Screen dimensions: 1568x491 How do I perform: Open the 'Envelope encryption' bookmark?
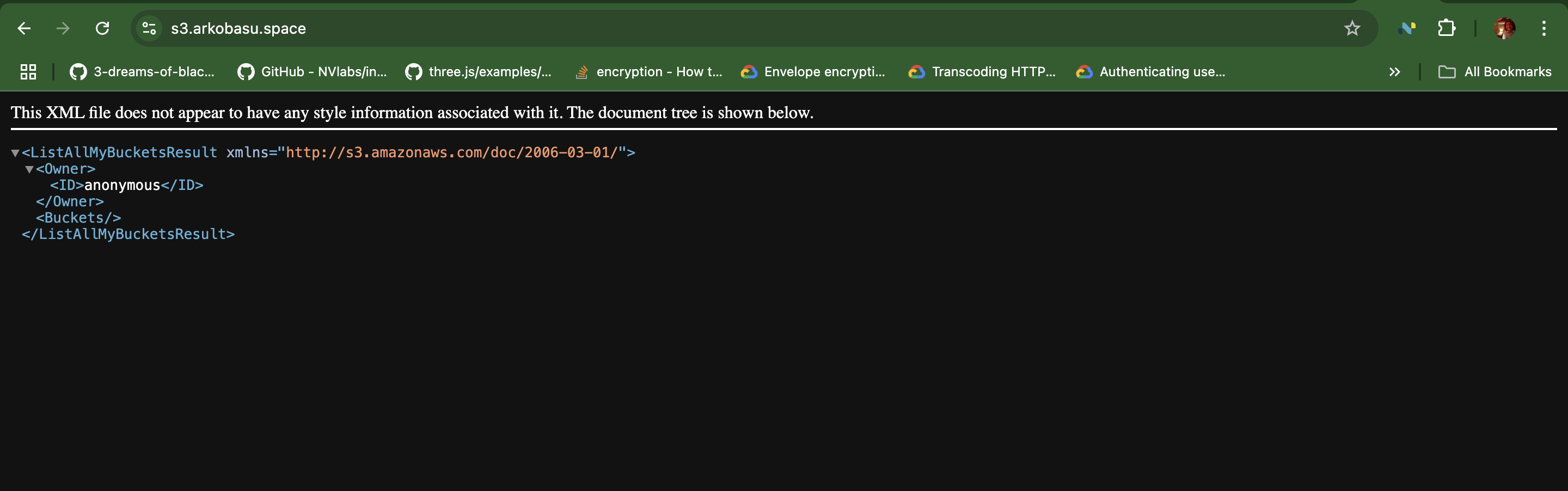[813, 71]
